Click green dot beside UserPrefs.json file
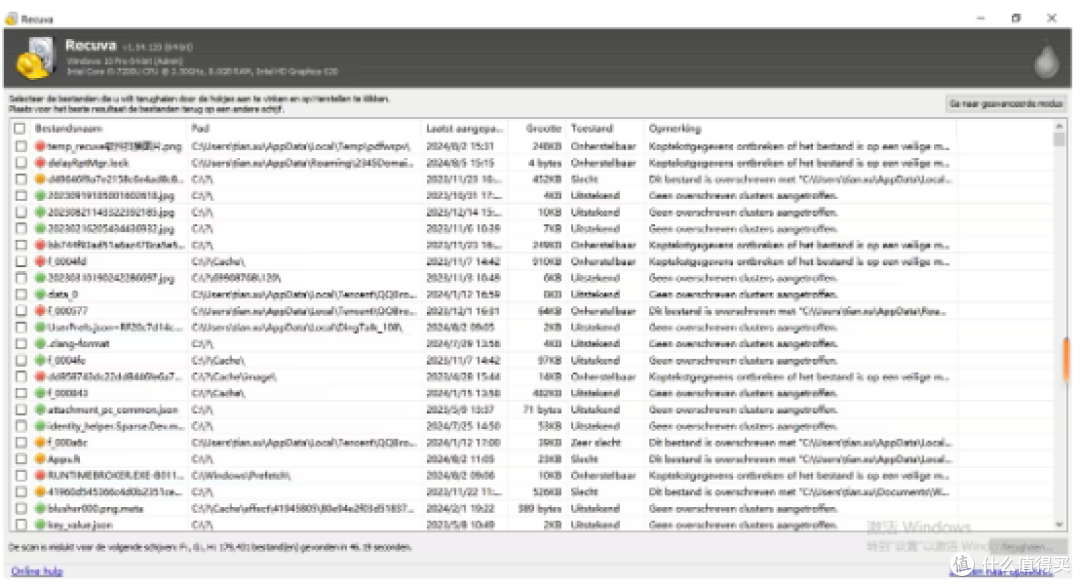 tap(41, 327)
